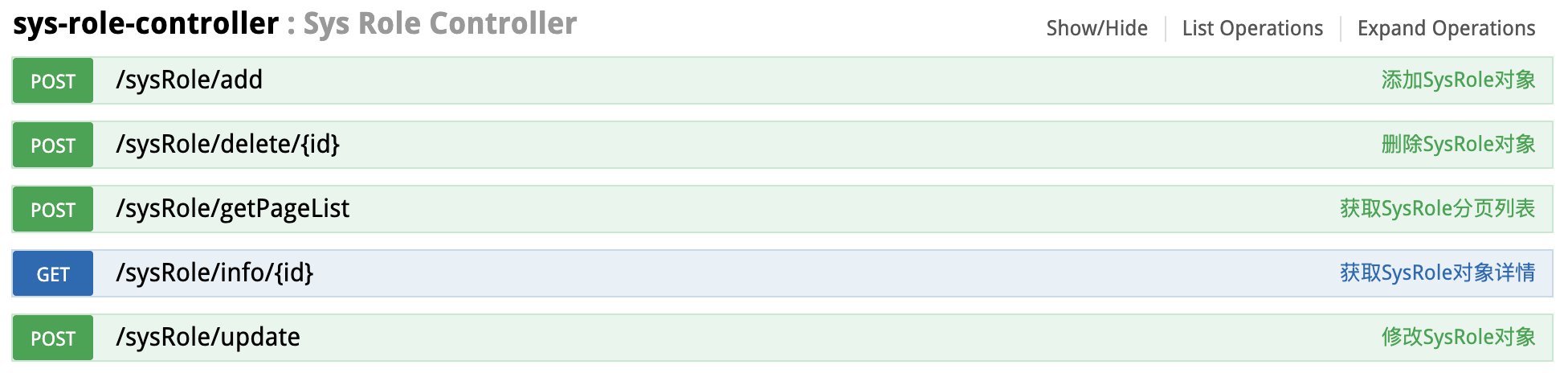Click the 获取SysRole分页列表 description
Viewport: 1568px width, 373px height.
coord(1437,209)
